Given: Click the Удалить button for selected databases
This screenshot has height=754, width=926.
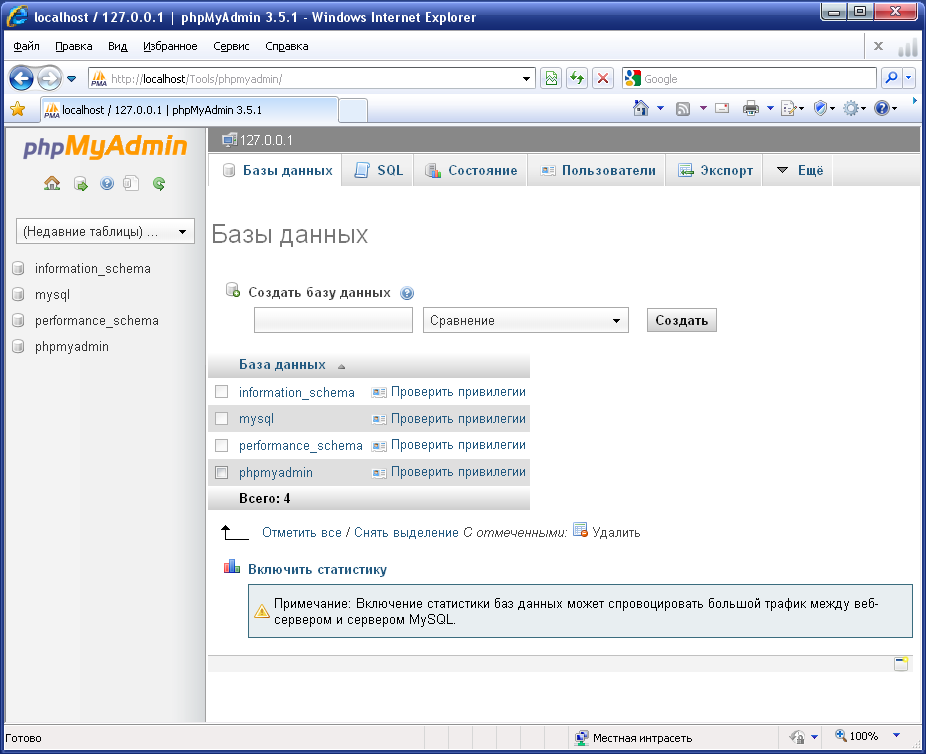Looking at the screenshot, I should coord(607,531).
